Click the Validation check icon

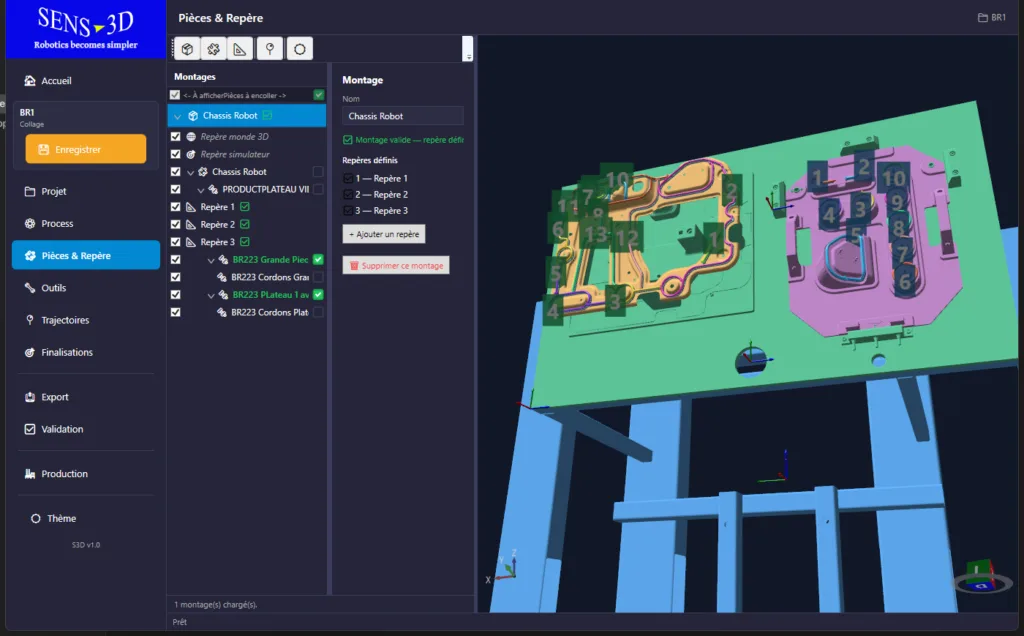(x=29, y=429)
